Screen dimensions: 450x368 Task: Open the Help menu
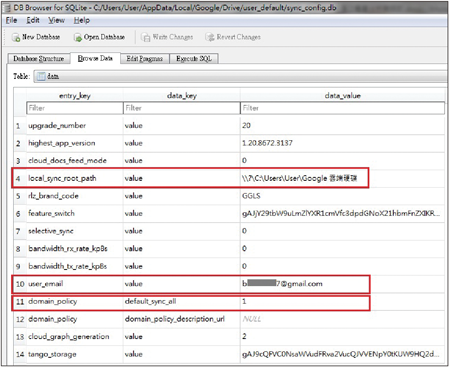[82, 20]
